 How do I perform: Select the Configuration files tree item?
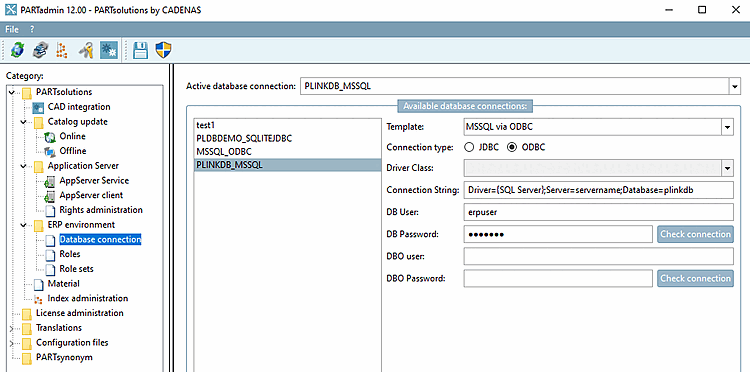click(x=72, y=343)
